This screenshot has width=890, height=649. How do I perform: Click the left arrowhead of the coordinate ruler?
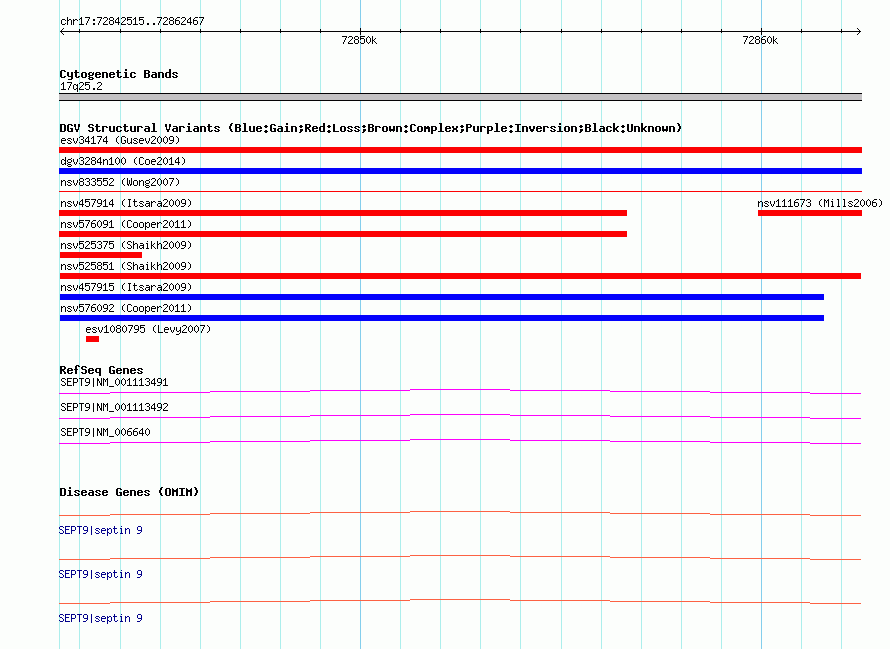click(x=62, y=31)
